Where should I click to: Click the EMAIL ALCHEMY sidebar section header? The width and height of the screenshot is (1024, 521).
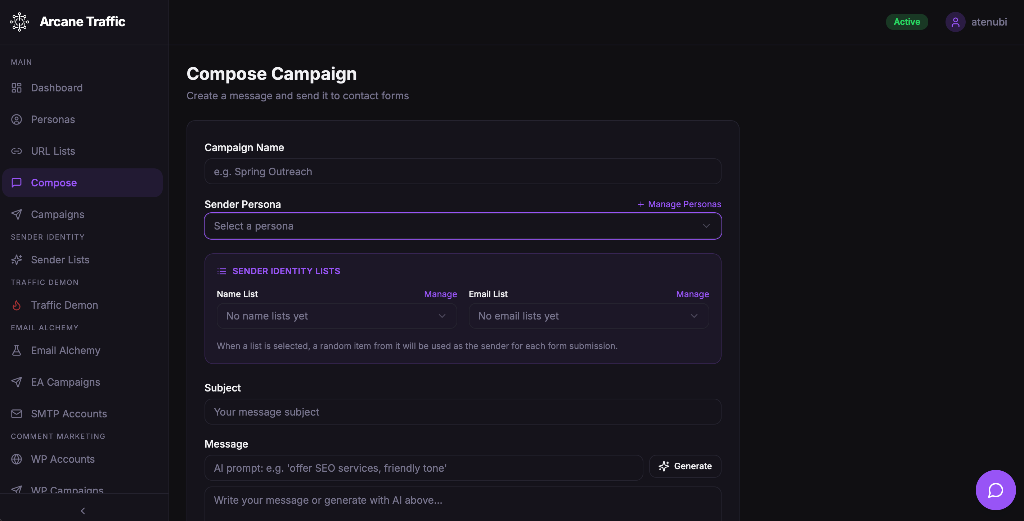tap(44, 328)
